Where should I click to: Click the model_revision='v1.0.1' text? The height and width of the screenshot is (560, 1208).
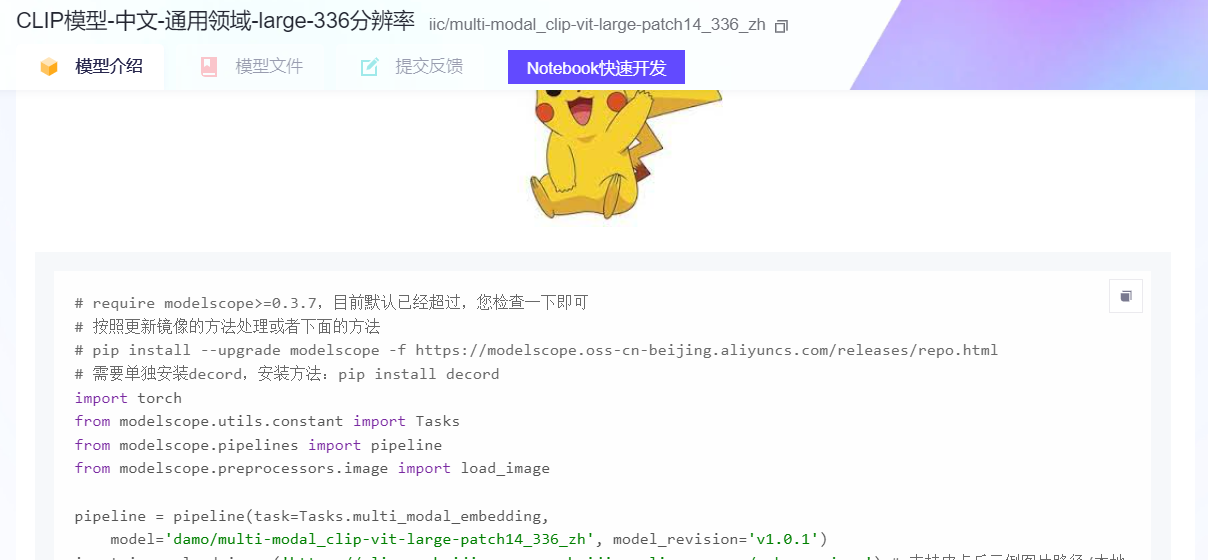click(x=716, y=540)
